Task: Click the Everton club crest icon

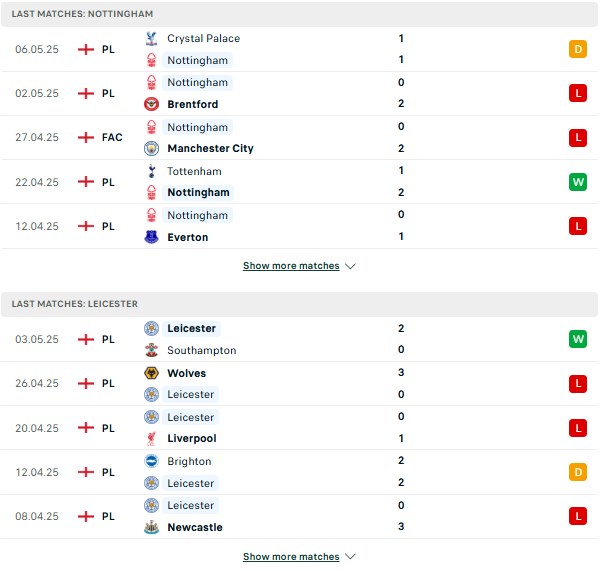Action: click(151, 237)
